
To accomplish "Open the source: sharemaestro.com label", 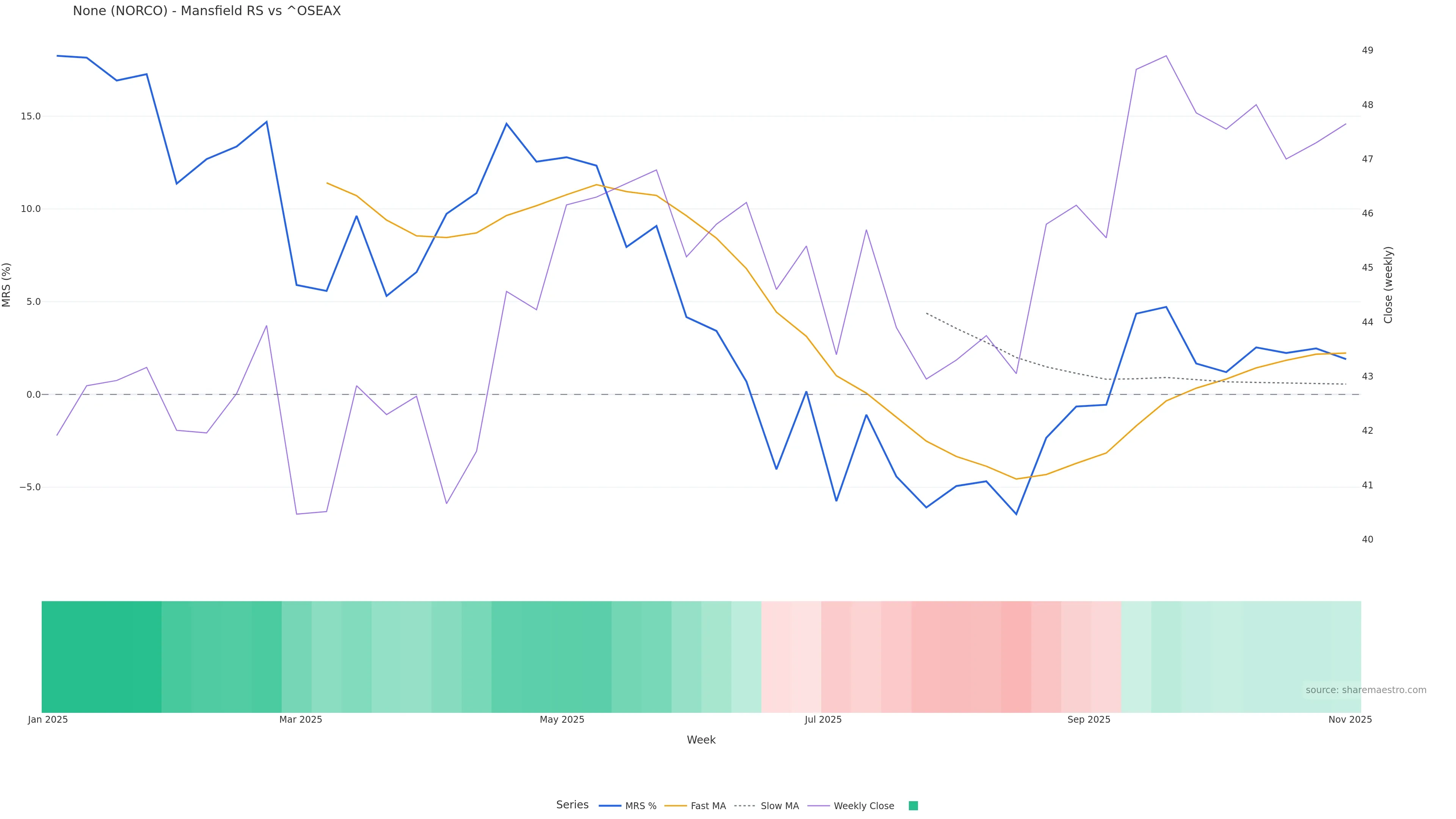I will pos(1365,690).
